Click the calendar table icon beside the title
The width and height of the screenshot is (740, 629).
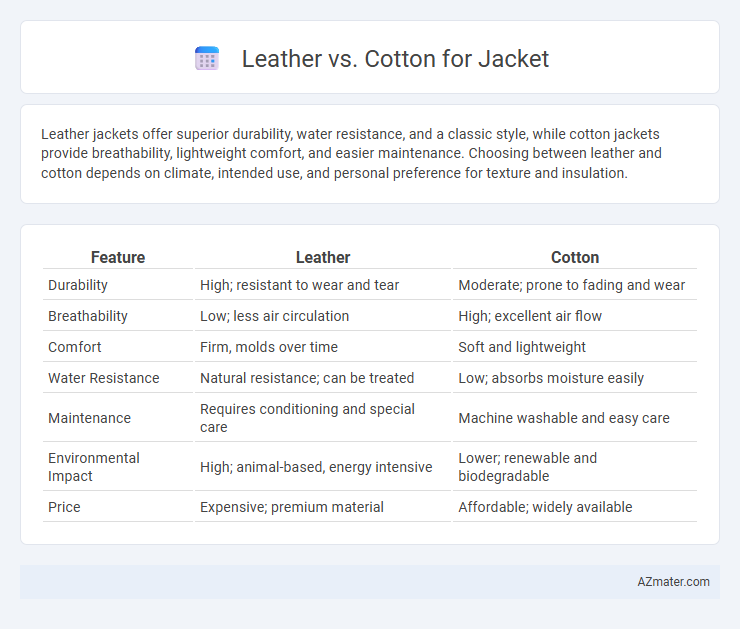click(x=207, y=59)
